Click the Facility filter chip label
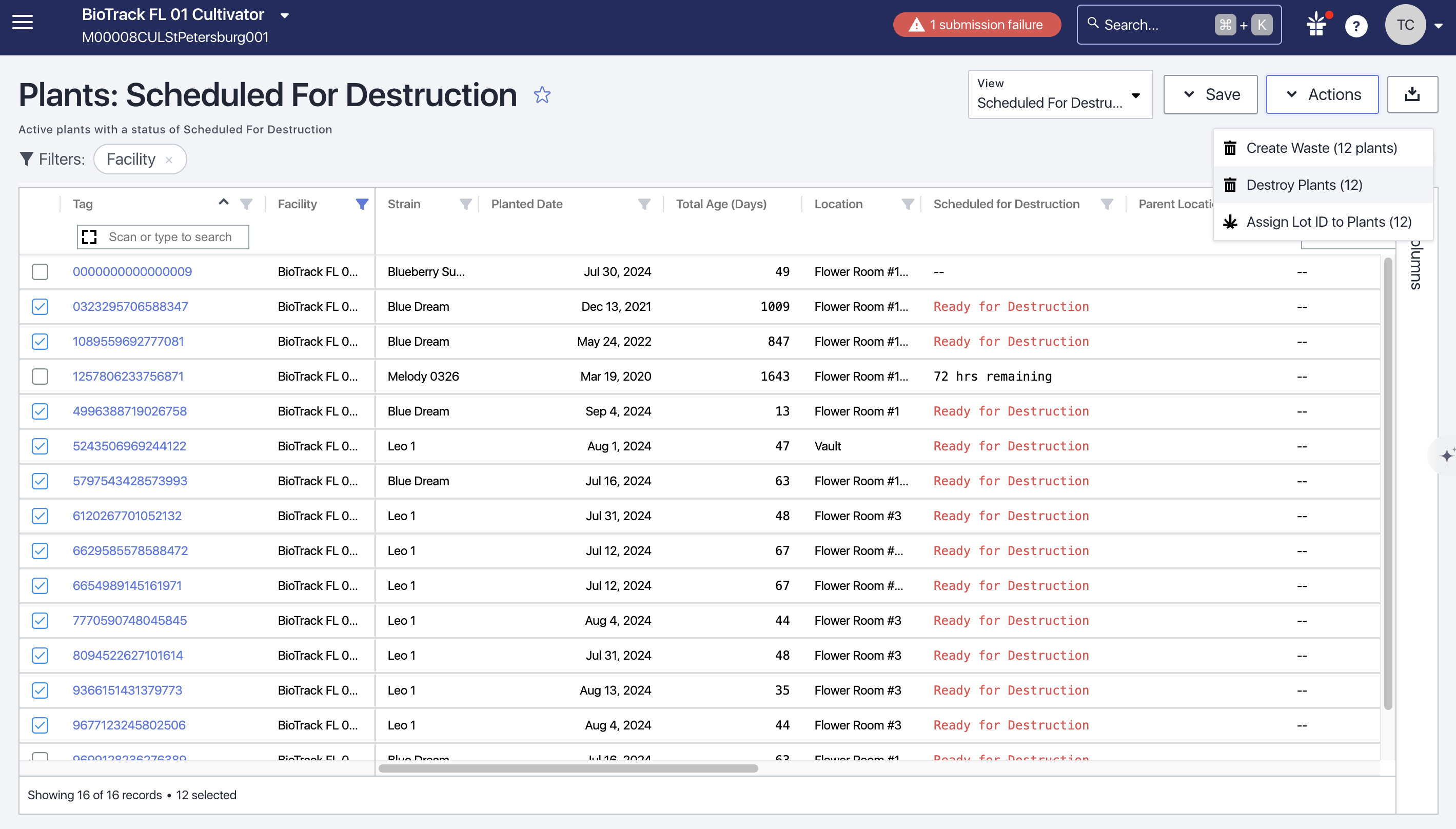This screenshot has width=1456, height=829. point(131,160)
